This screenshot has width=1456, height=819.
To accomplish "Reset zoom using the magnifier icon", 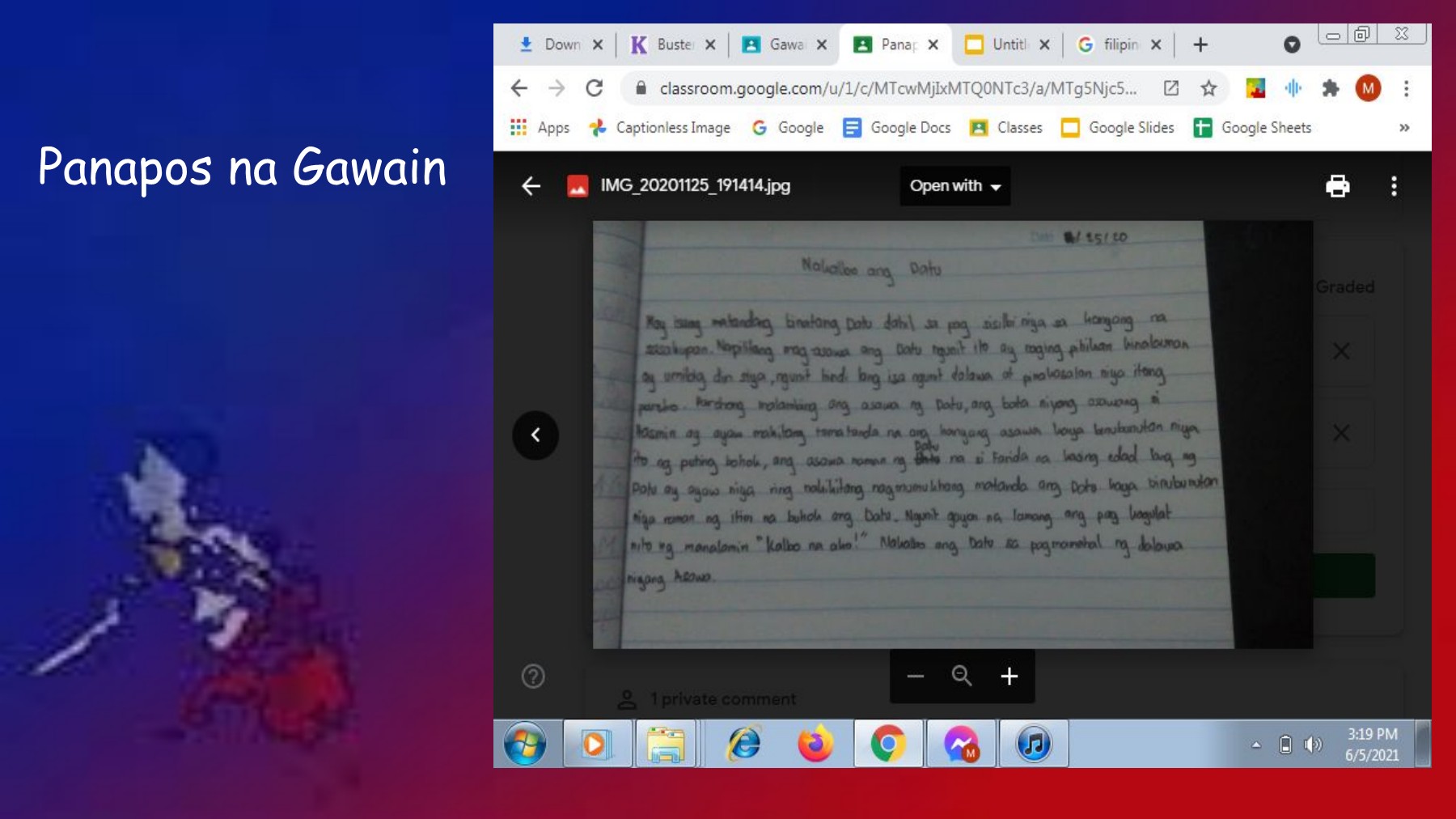I will point(962,676).
